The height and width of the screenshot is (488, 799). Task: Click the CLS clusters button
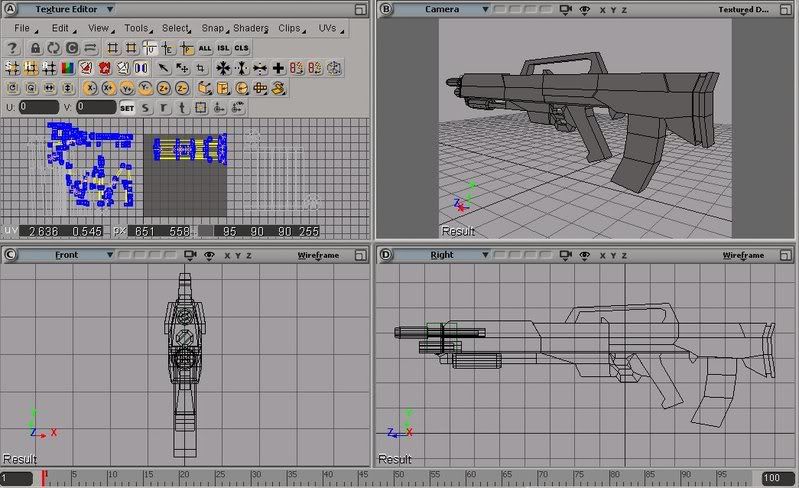click(x=242, y=48)
